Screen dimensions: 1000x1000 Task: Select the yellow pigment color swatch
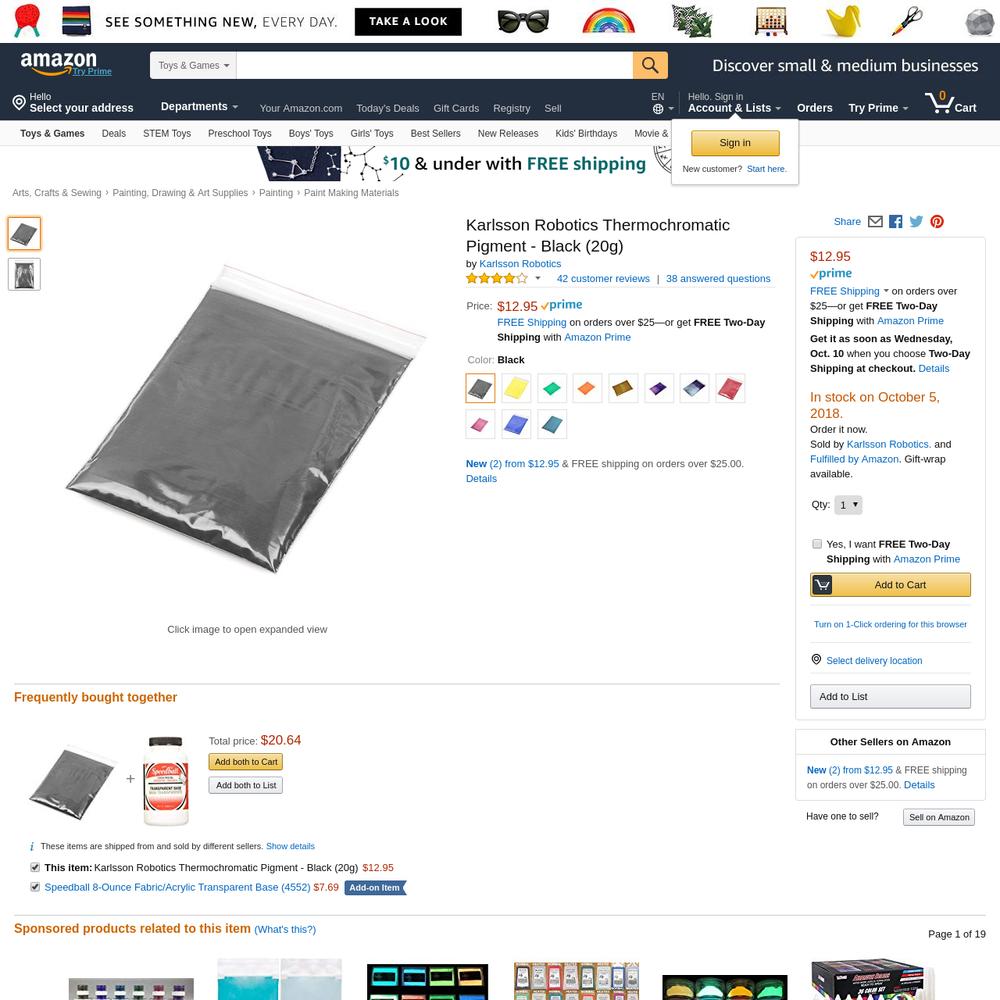516,388
